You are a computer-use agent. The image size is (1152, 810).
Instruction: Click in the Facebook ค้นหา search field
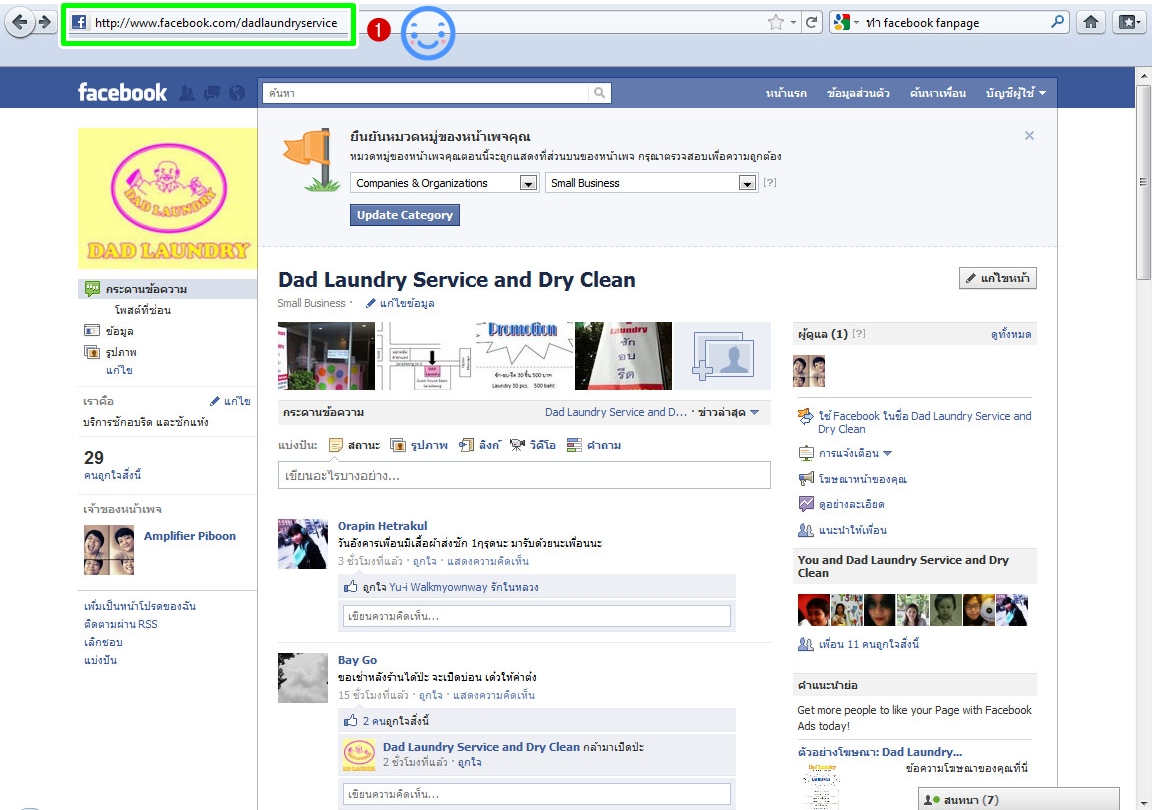[x=425, y=93]
